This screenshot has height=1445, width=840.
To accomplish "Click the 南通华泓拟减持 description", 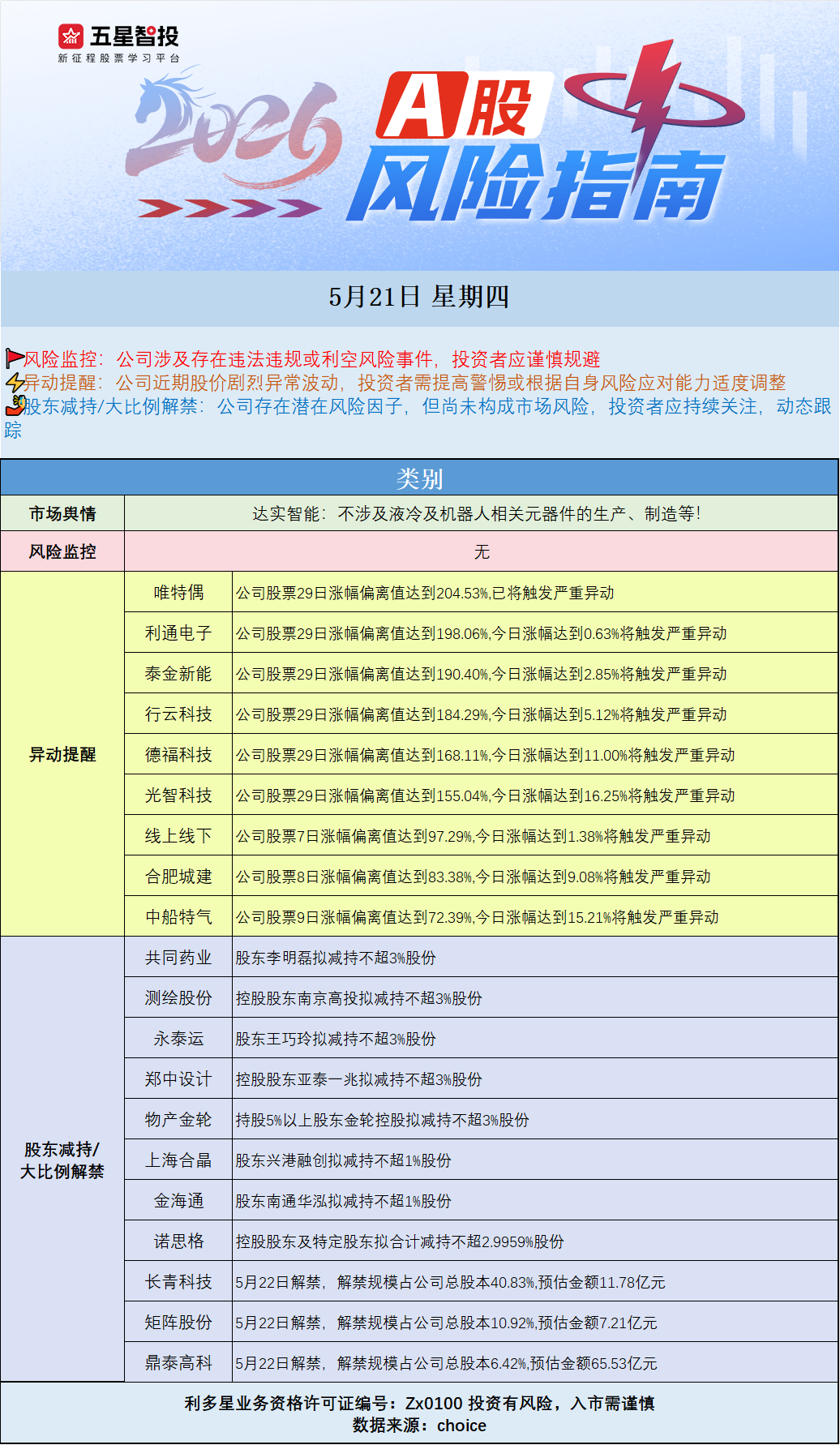I will [343, 1201].
